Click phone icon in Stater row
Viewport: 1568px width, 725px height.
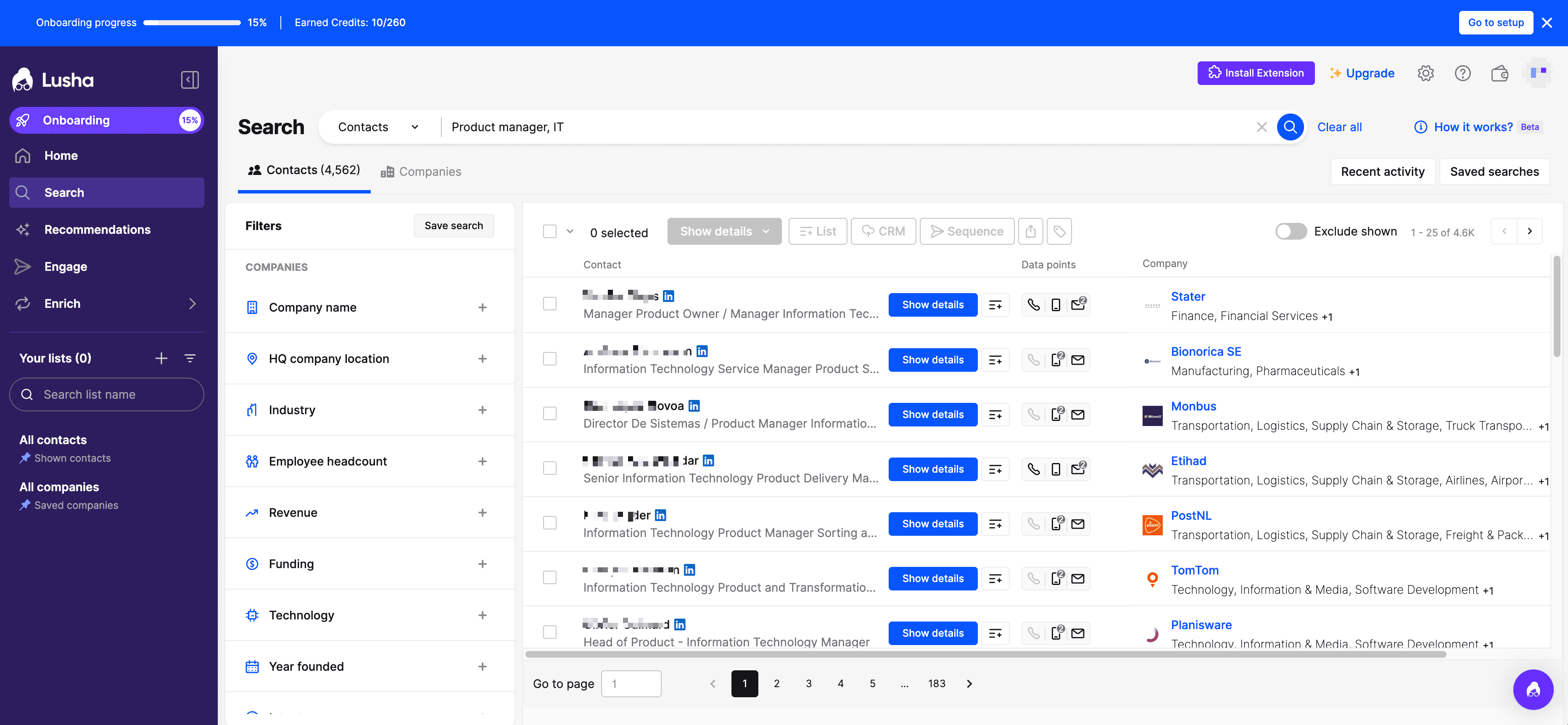click(x=1034, y=305)
